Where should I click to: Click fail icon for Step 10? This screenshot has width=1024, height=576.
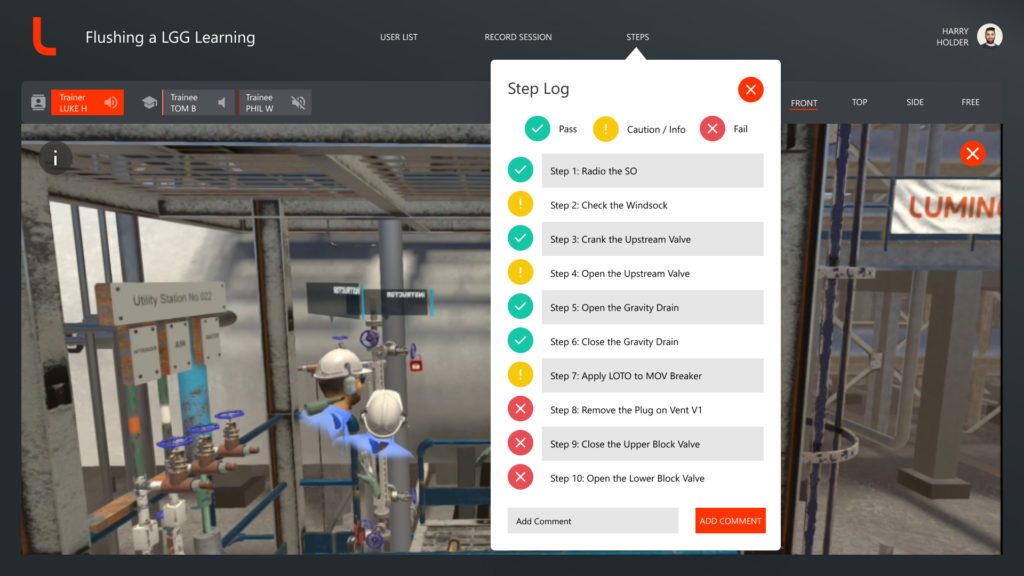(520, 477)
